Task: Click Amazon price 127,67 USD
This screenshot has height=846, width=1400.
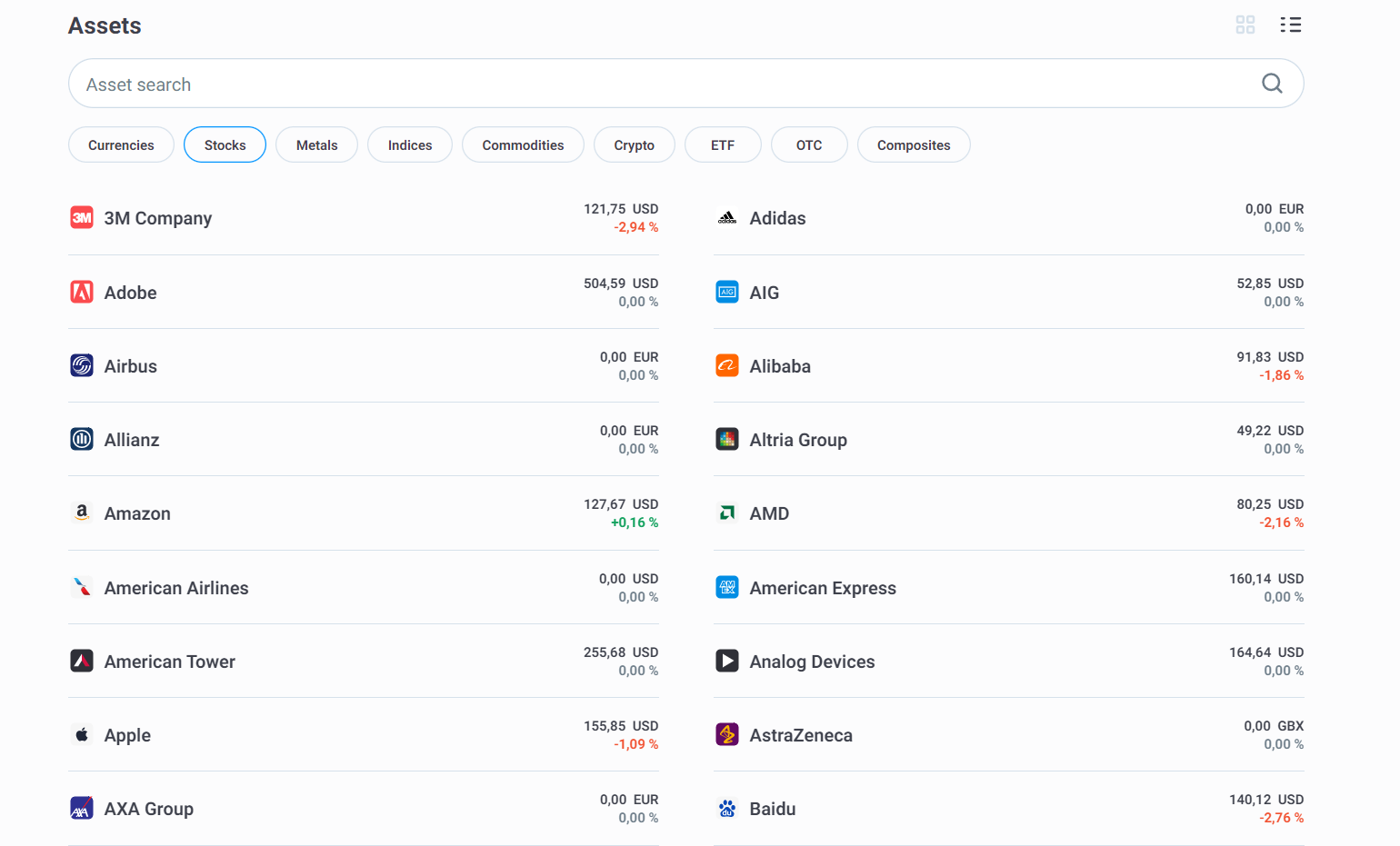Action: [x=621, y=504]
